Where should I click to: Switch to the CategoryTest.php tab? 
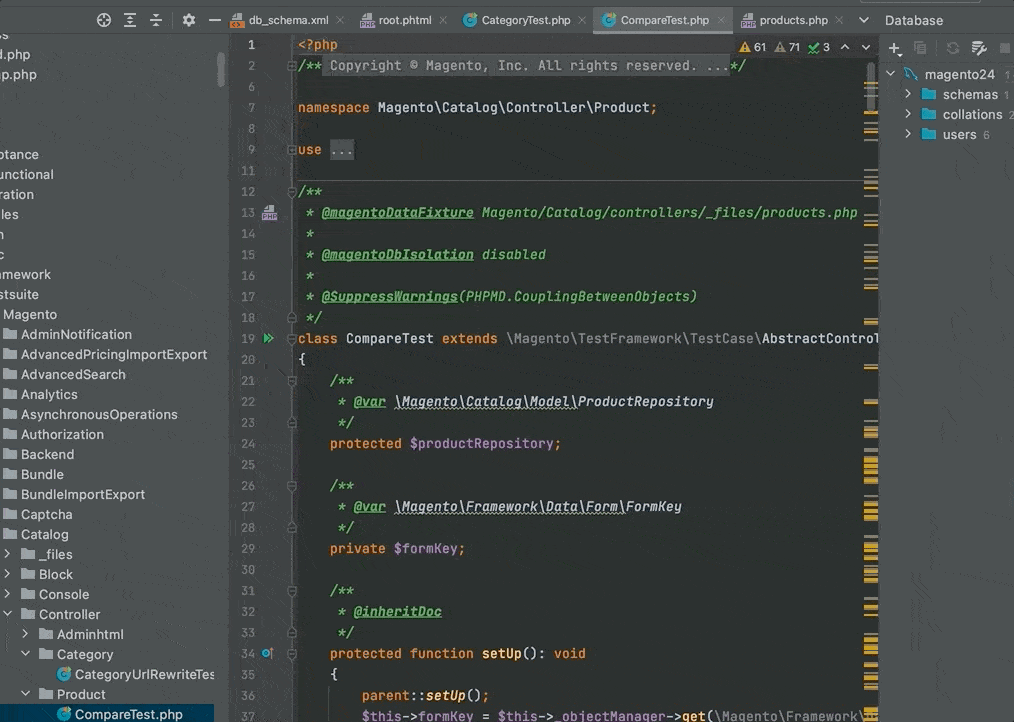coord(525,20)
